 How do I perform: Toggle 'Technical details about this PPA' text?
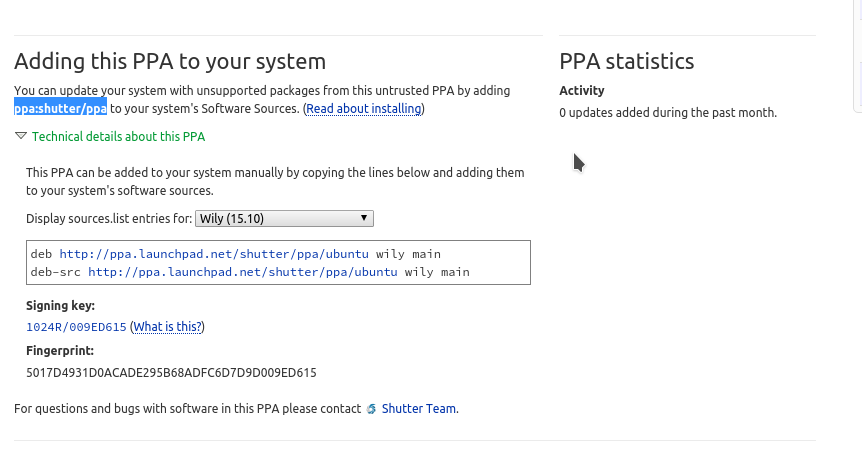coord(118,137)
